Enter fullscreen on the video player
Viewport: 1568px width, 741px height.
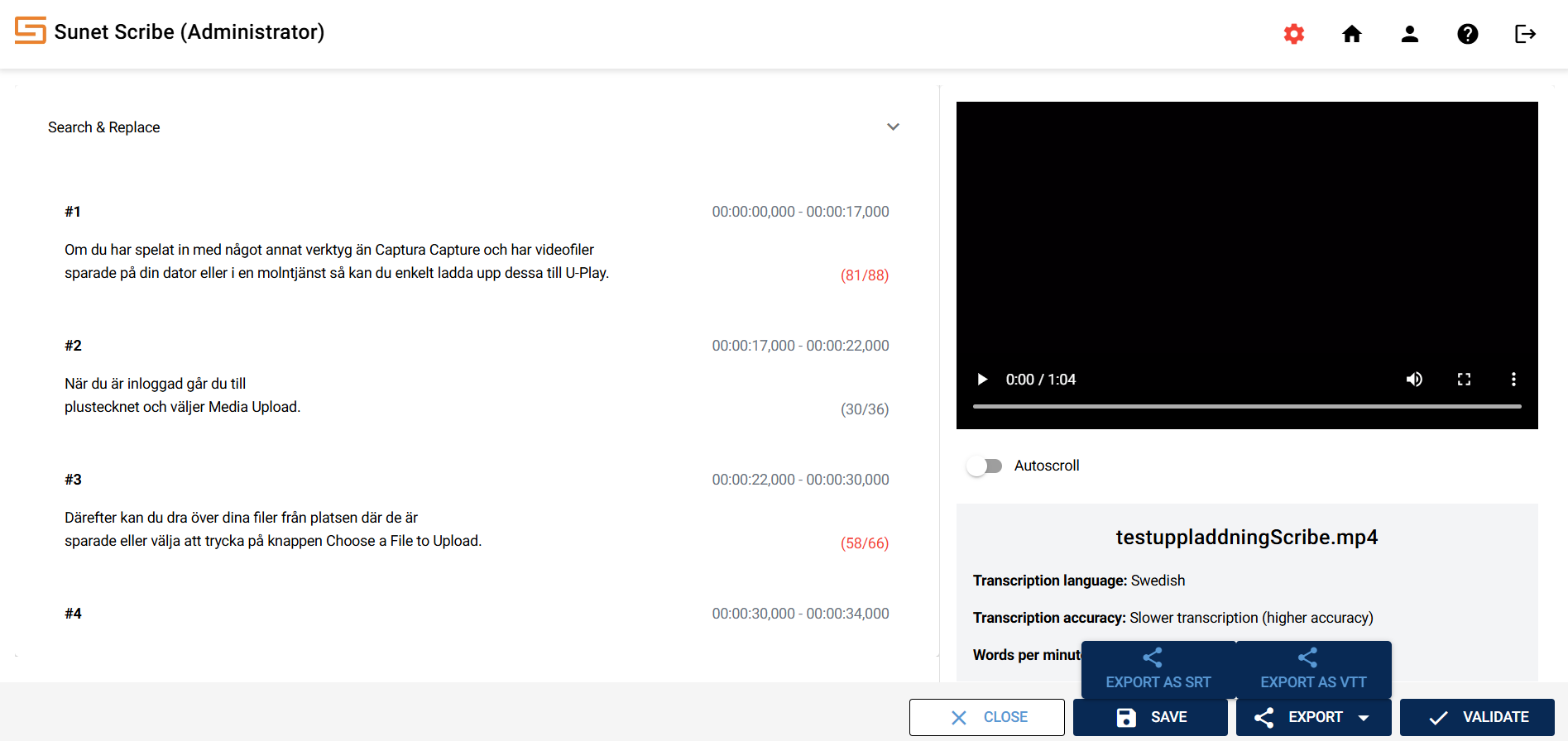point(1464,380)
